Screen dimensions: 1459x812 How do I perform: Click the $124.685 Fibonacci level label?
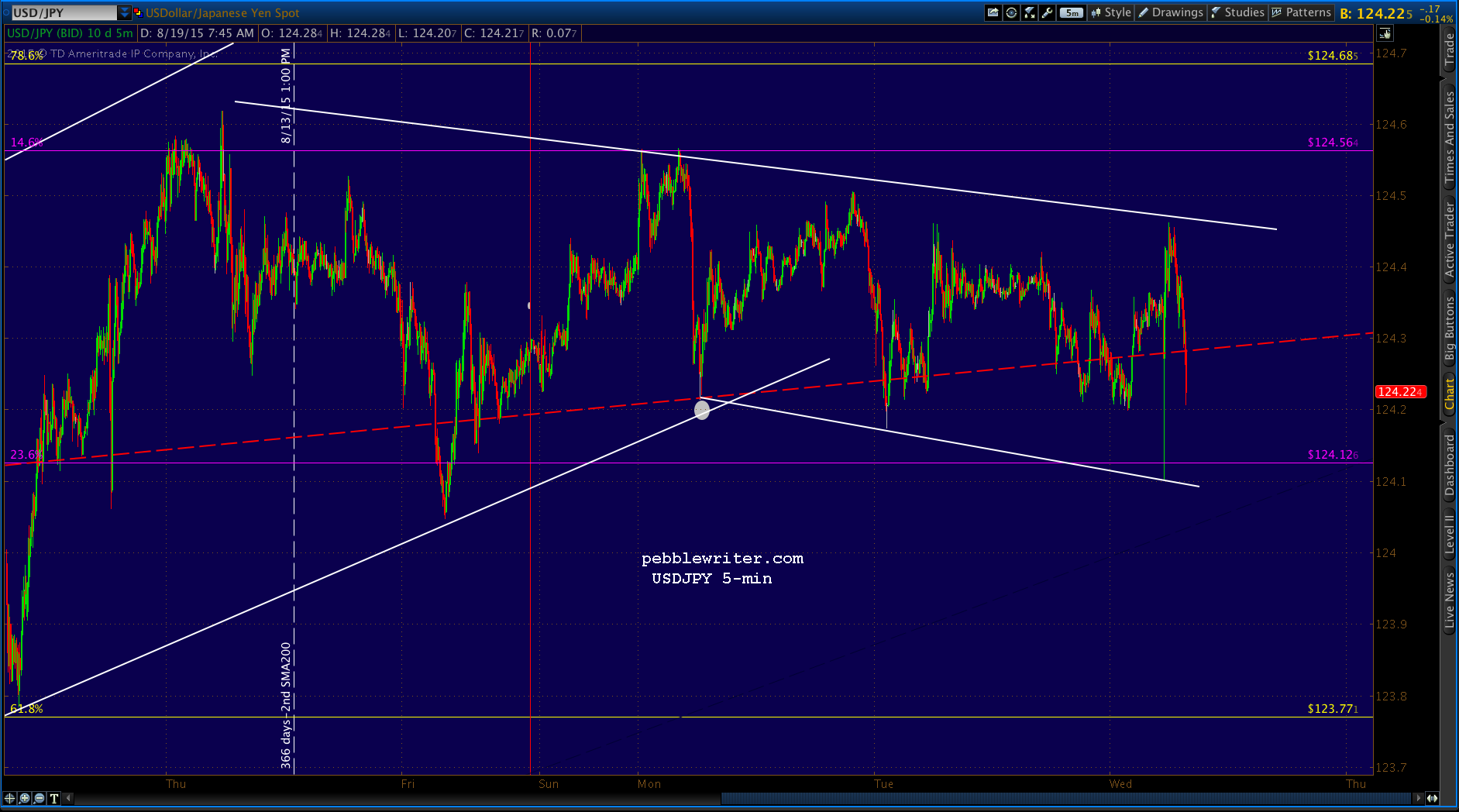click(x=1333, y=56)
